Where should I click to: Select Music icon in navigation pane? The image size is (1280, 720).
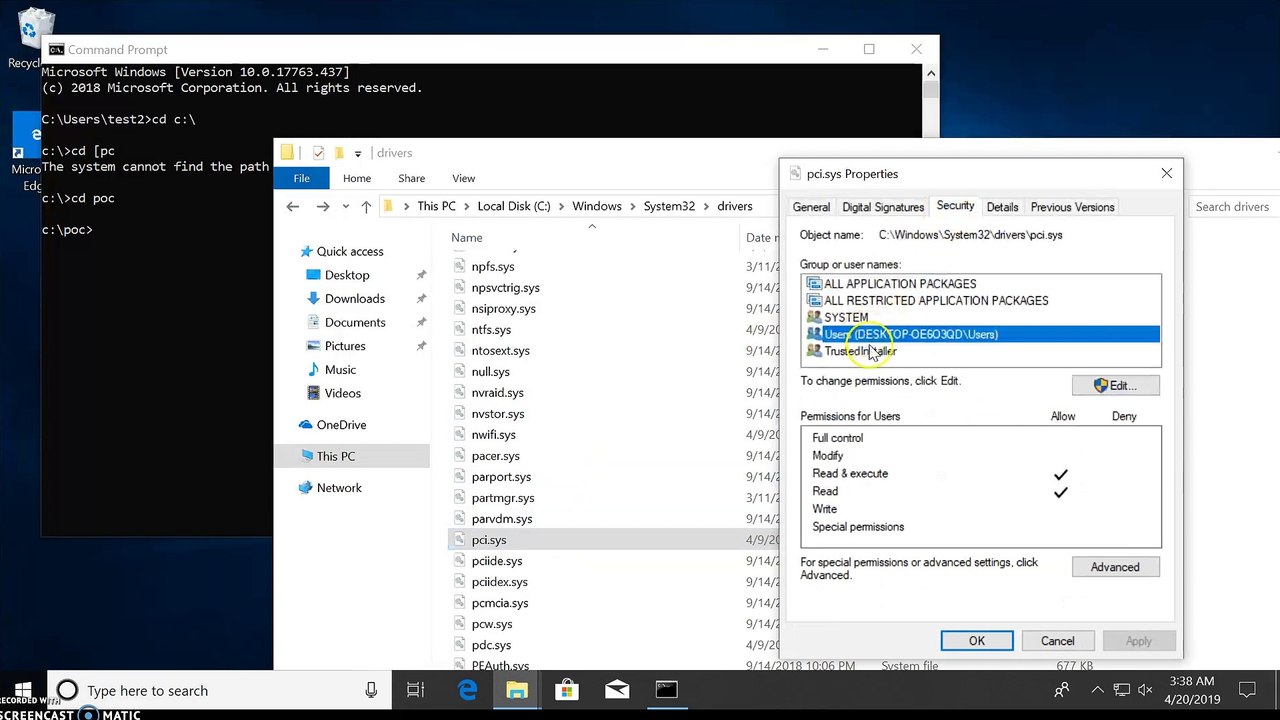click(x=312, y=369)
